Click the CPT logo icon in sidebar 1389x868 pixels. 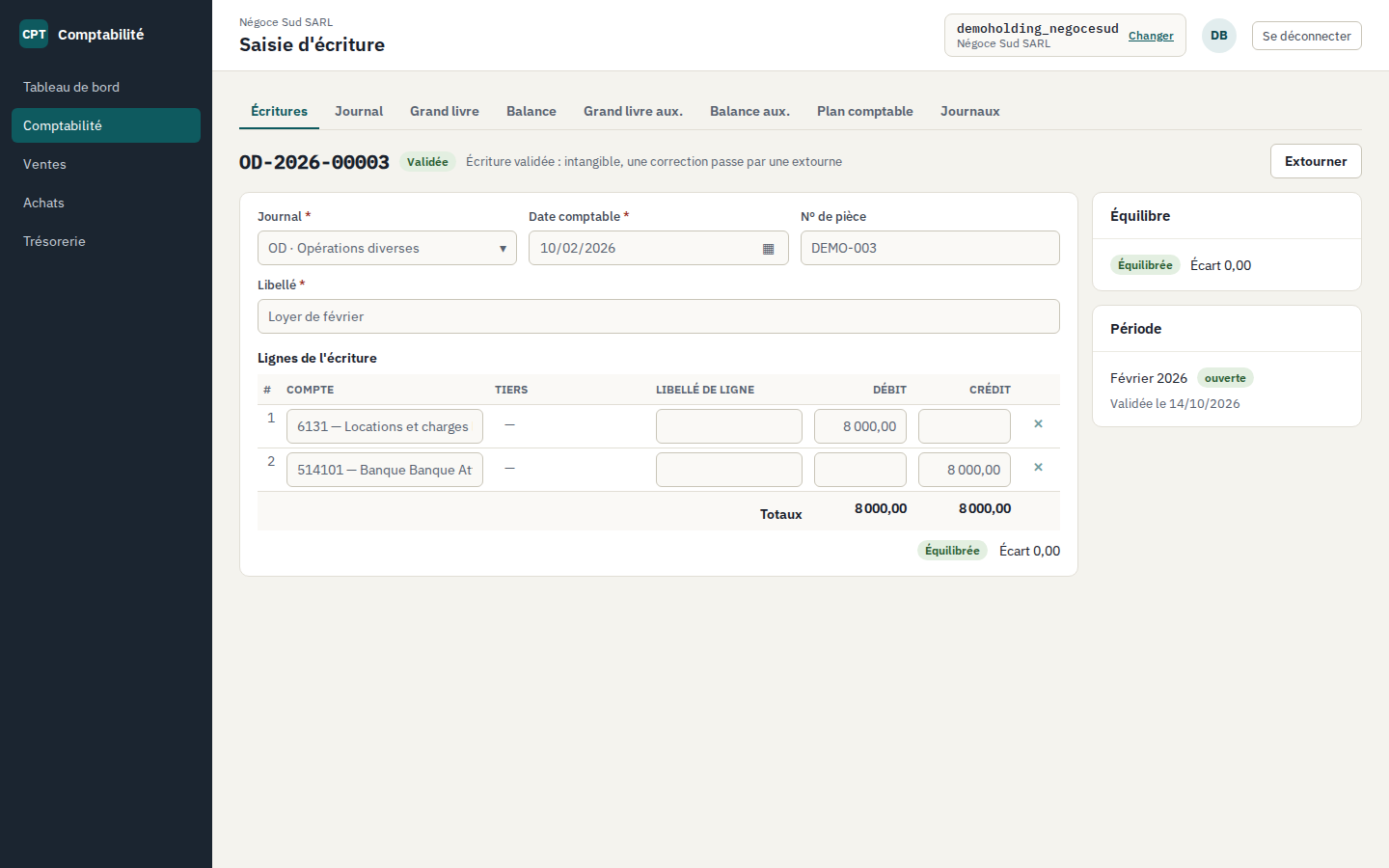34,34
